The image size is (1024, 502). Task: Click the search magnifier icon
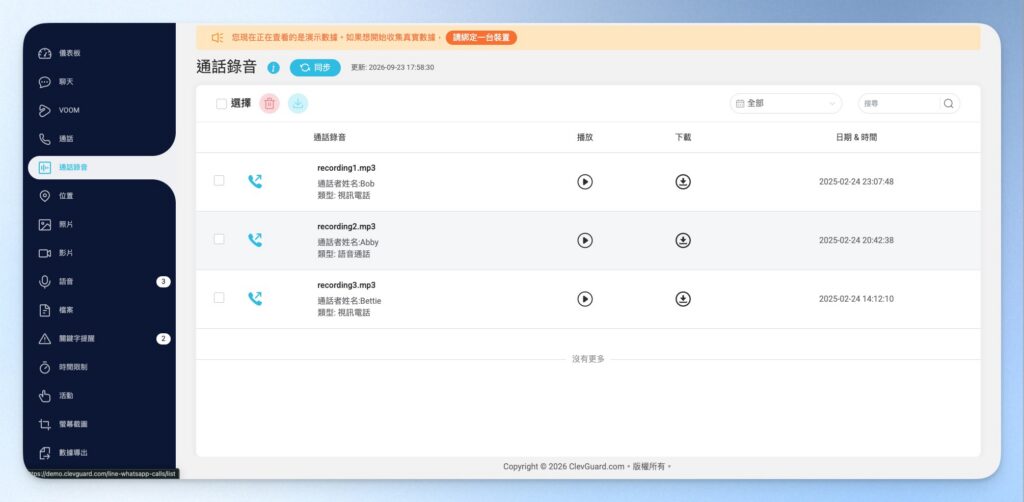pos(948,103)
